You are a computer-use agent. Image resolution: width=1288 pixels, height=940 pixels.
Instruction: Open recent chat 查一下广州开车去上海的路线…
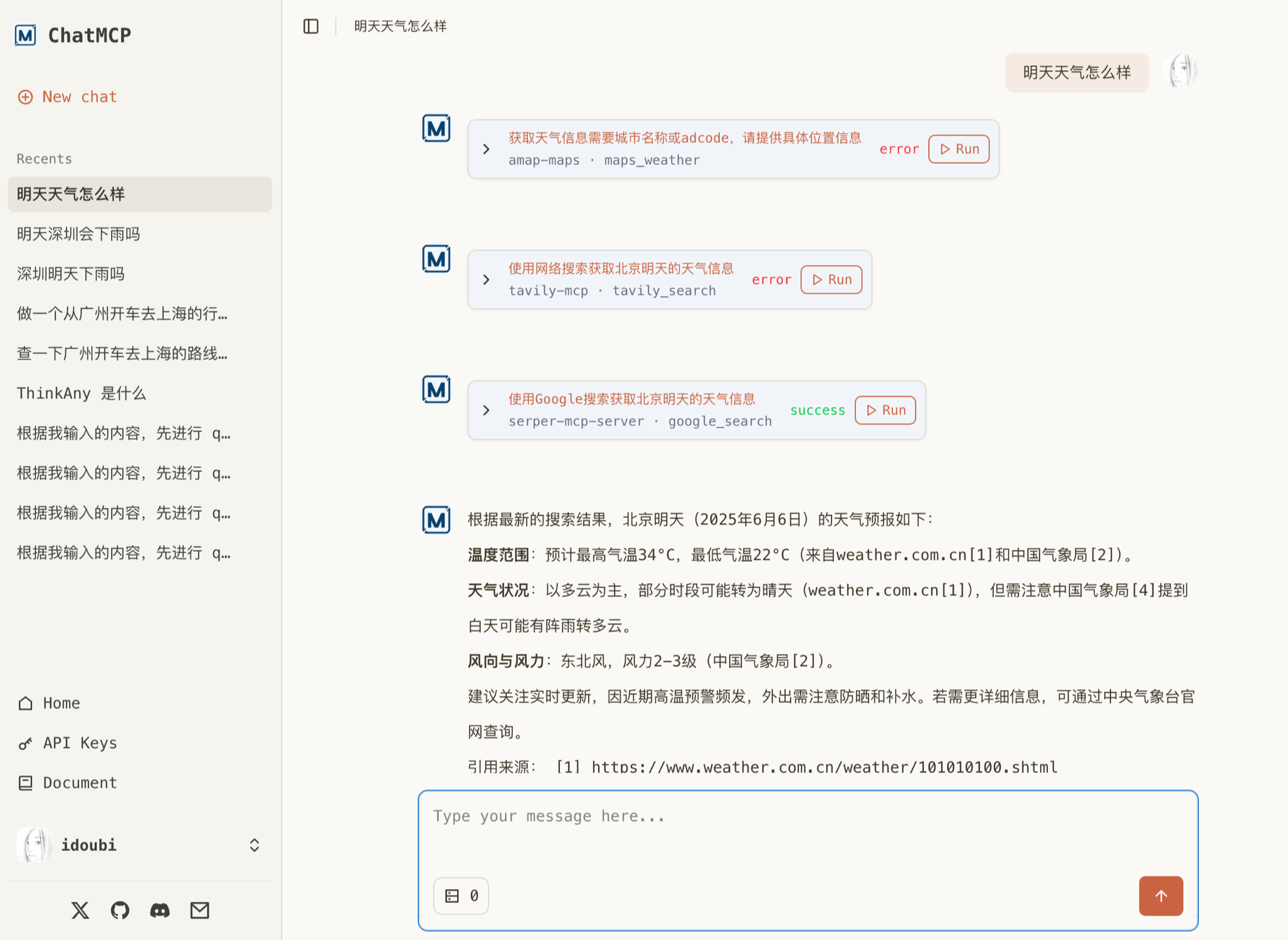tap(140, 354)
